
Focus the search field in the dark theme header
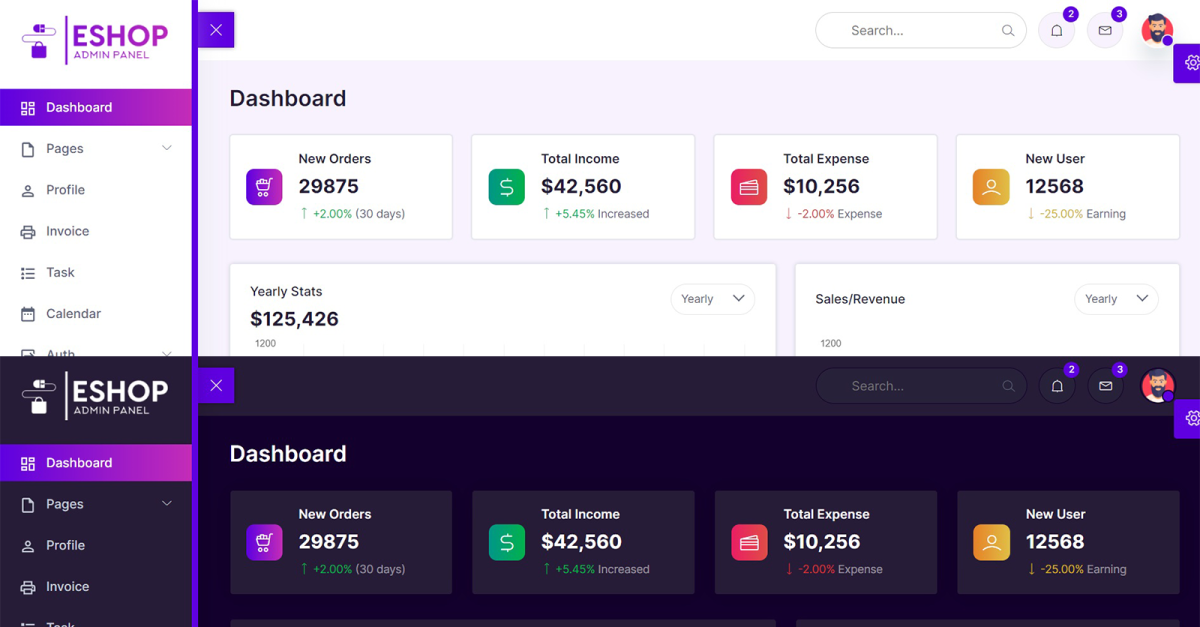click(x=910, y=386)
